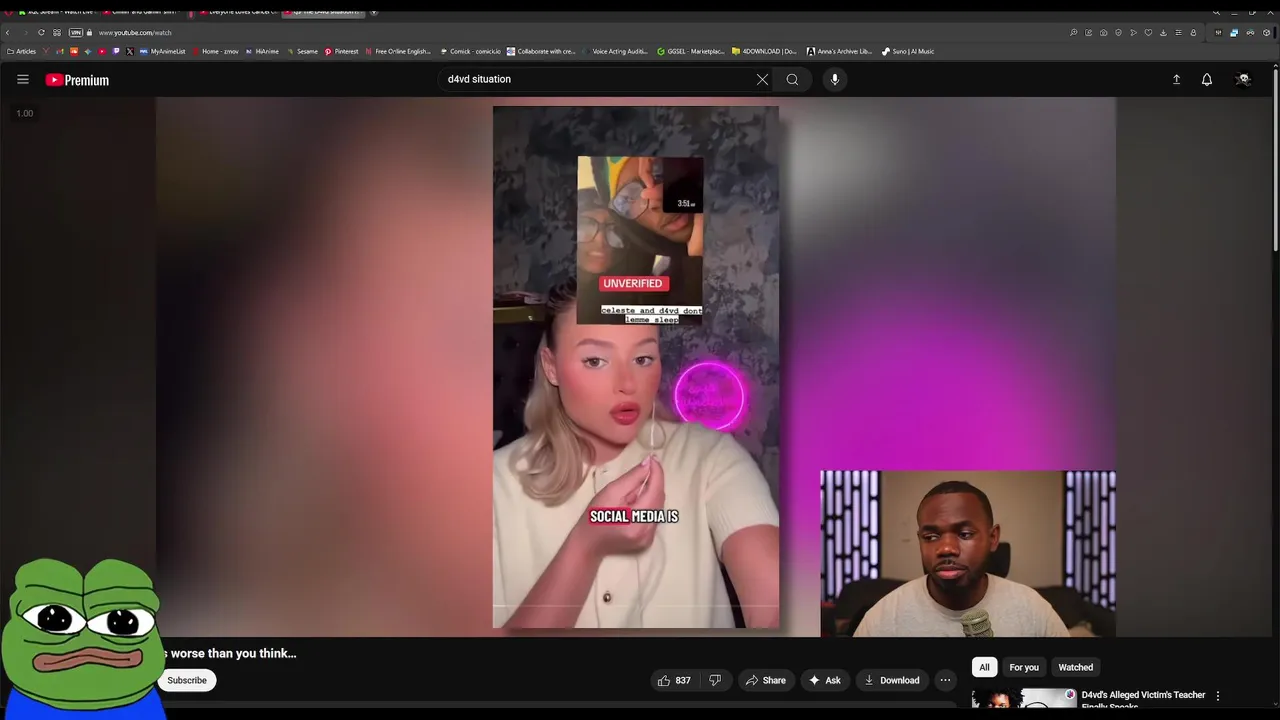This screenshot has width=1280, height=720.
Task: Open the Sesame bookmark
Action: click(301, 51)
